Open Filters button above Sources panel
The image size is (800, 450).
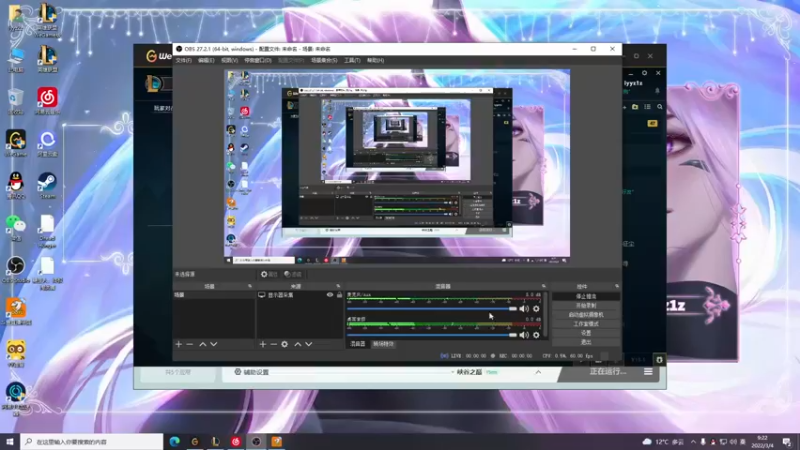coord(293,274)
